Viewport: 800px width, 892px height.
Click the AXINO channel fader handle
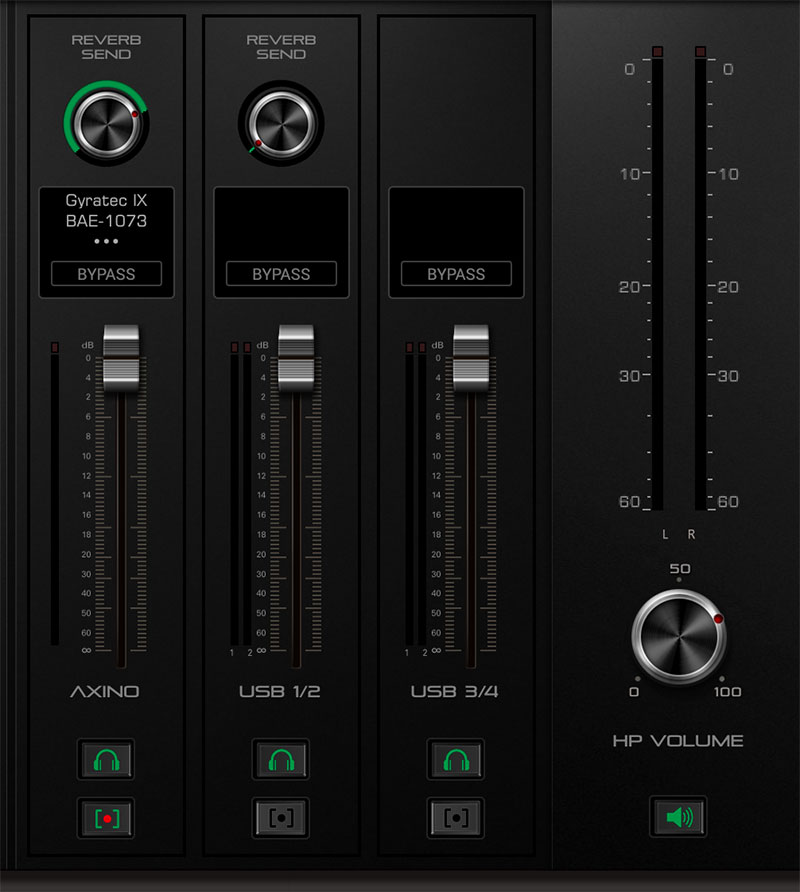121,357
